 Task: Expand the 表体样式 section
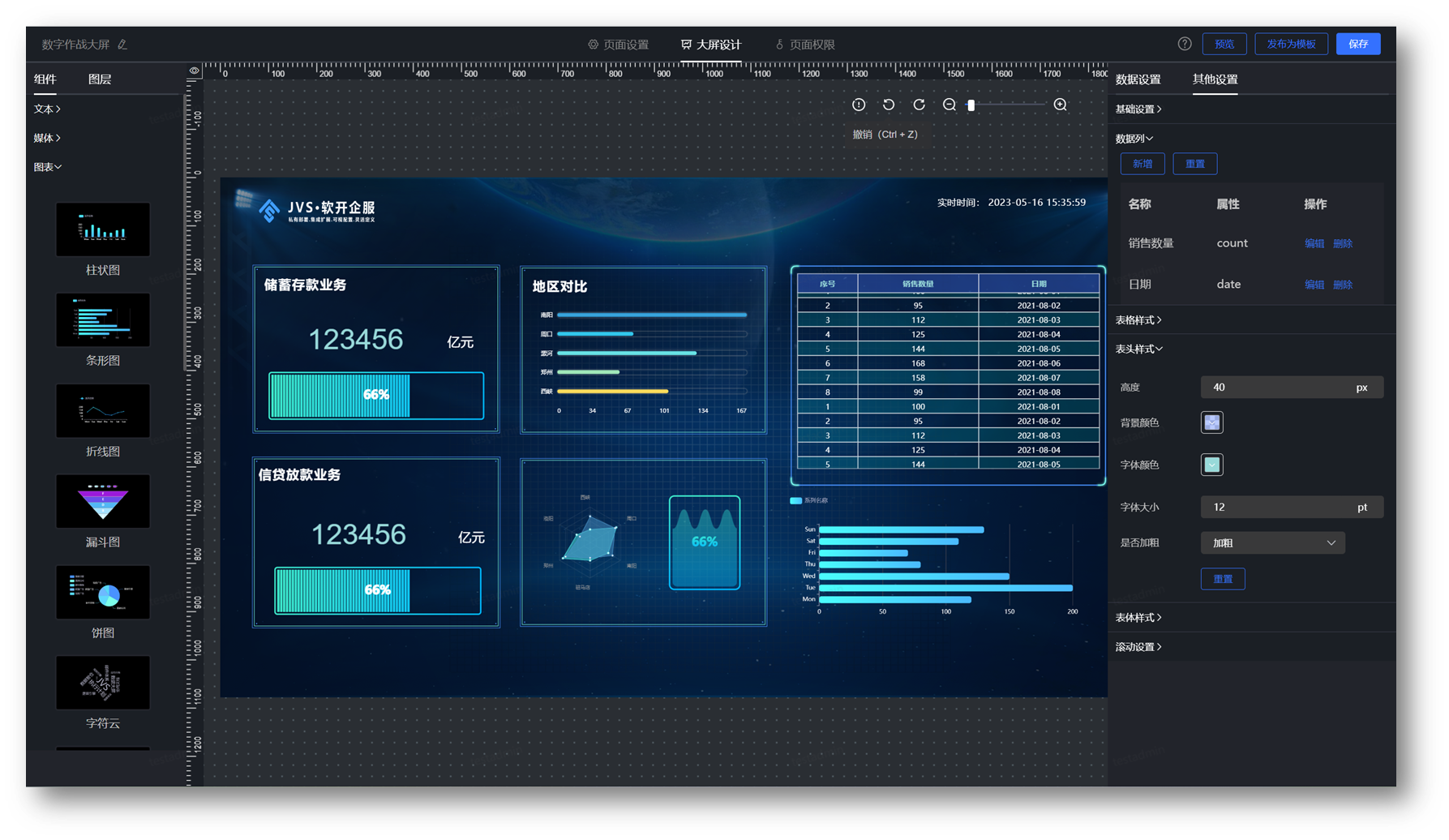coord(1138,617)
